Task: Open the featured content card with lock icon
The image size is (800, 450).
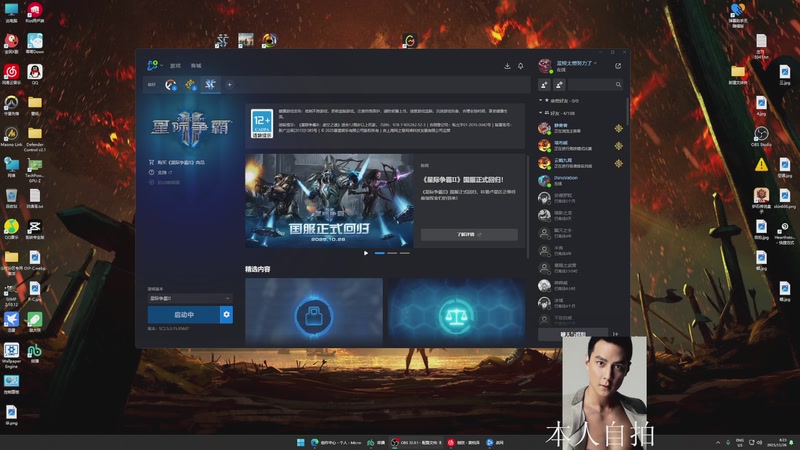Action: [x=314, y=311]
